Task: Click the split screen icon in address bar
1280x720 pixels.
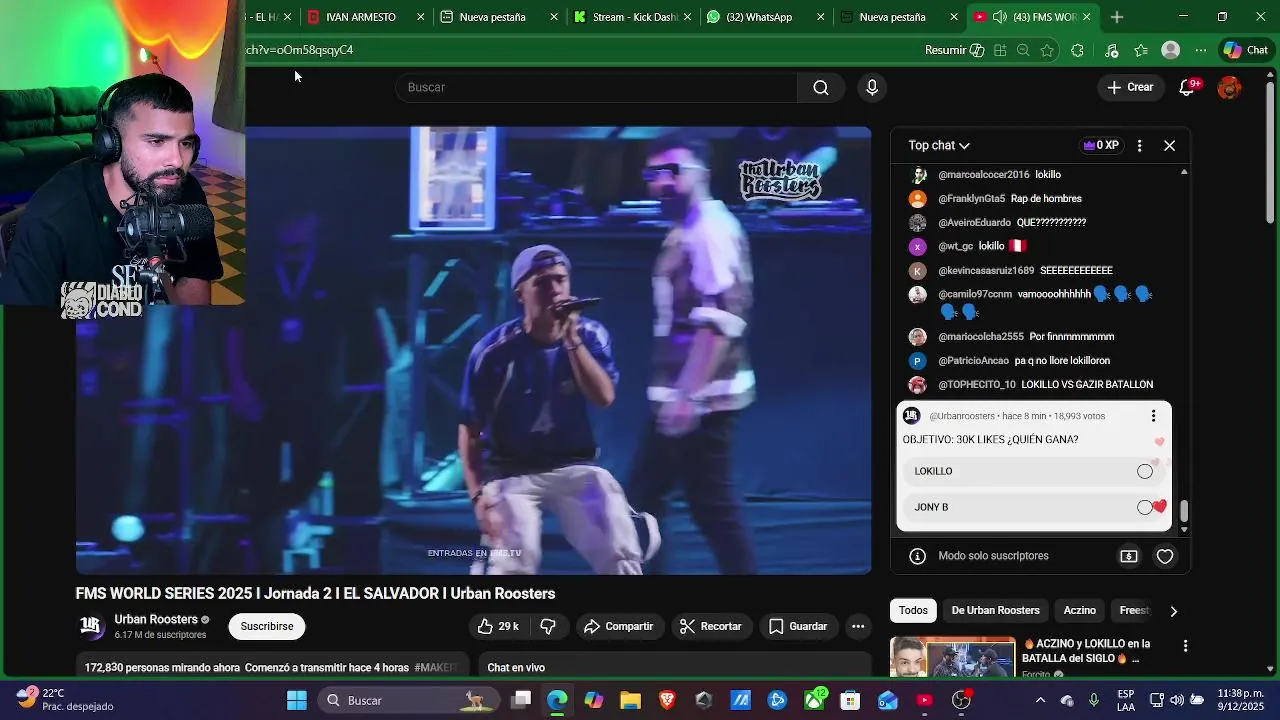Action: pos(999,50)
